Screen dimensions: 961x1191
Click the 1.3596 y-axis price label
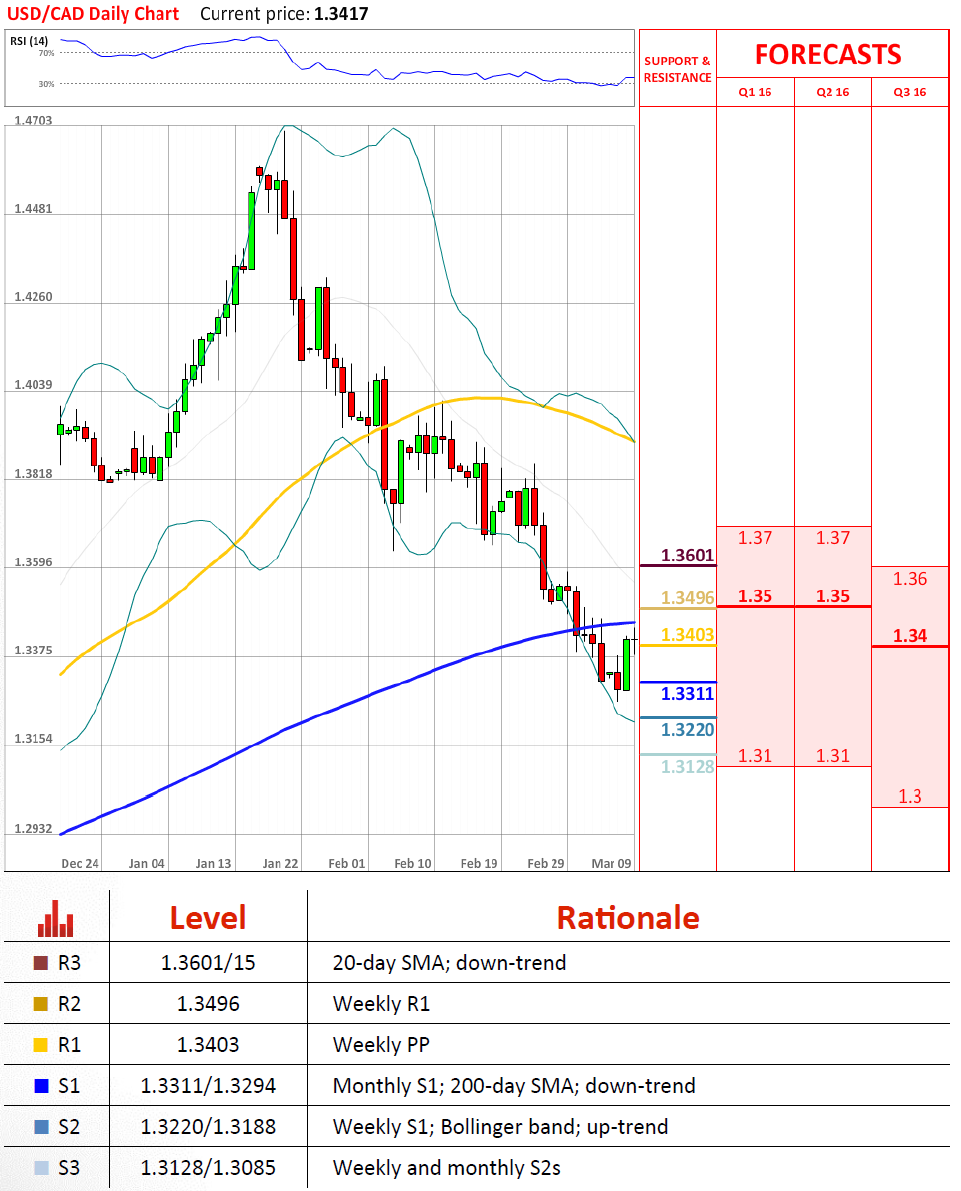click(33, 563)
